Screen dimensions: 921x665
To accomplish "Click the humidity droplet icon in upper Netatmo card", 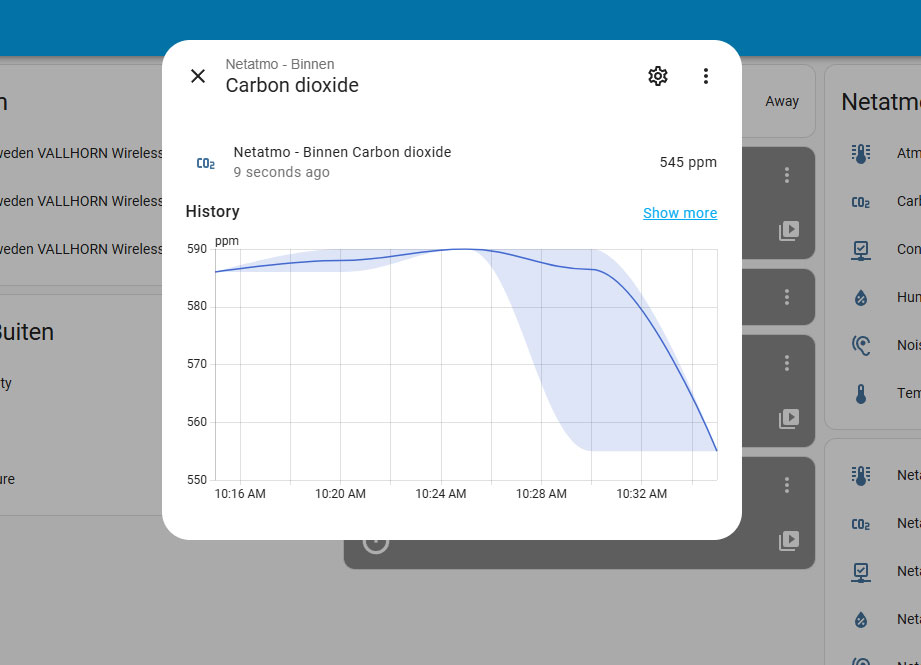I will 861,298.
